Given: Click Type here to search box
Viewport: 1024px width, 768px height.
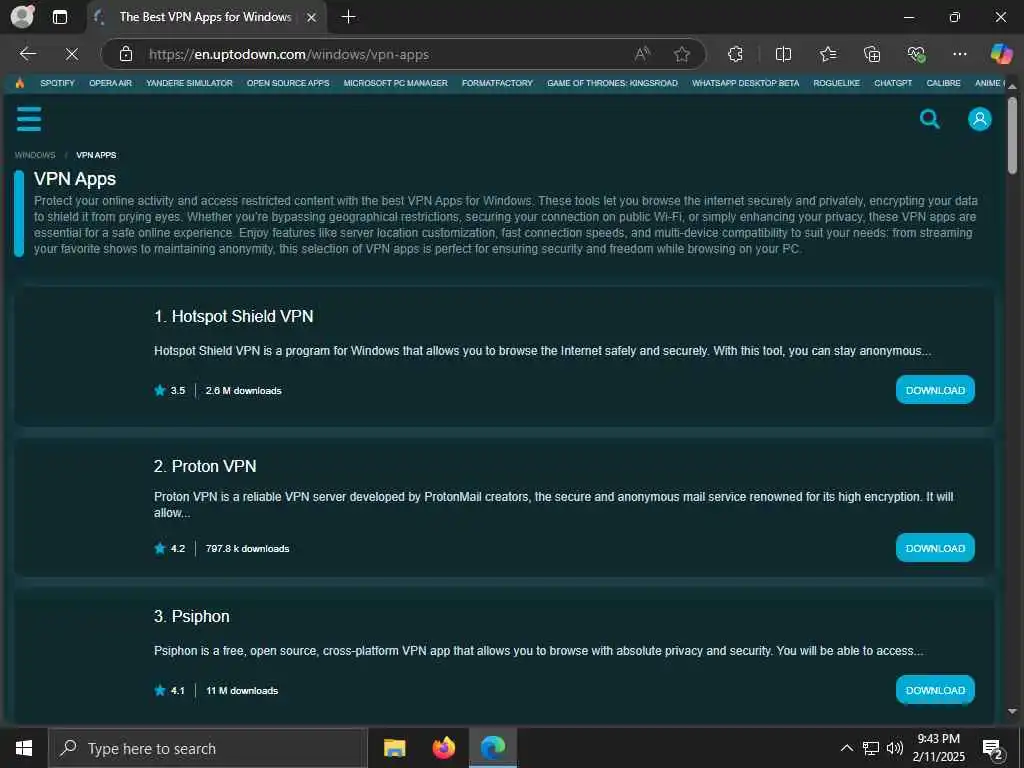Looking at the screenshot, I should point(208,748).
